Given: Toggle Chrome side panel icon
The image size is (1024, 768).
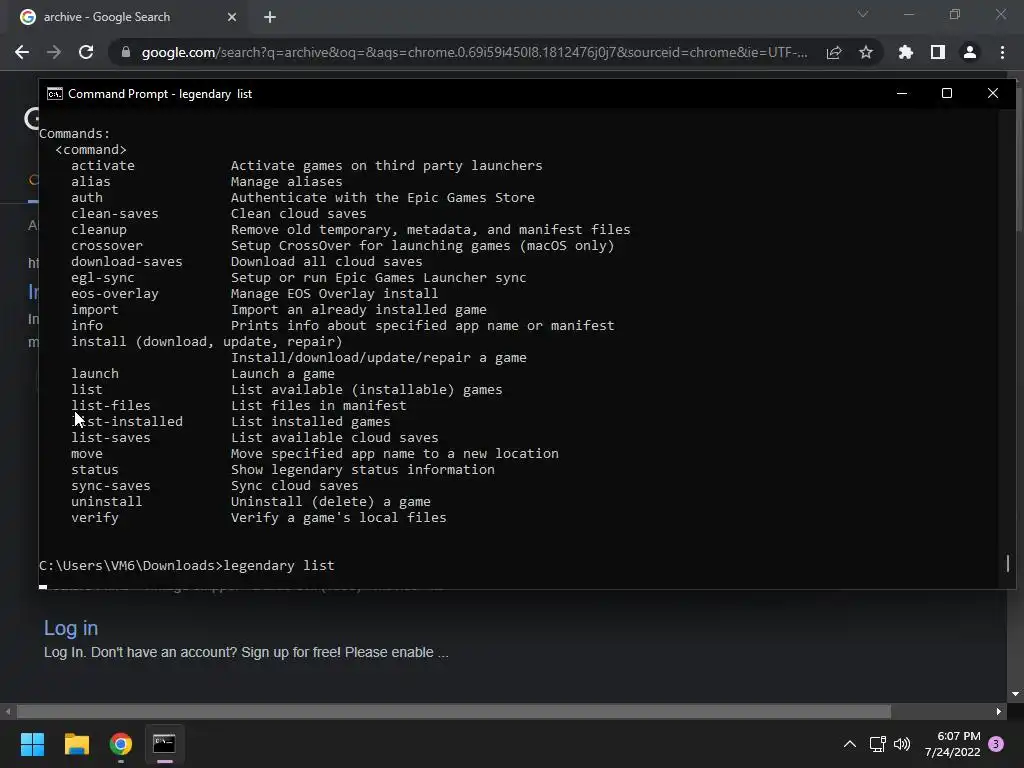Looking at the screenshot, I should click(938, 52).
